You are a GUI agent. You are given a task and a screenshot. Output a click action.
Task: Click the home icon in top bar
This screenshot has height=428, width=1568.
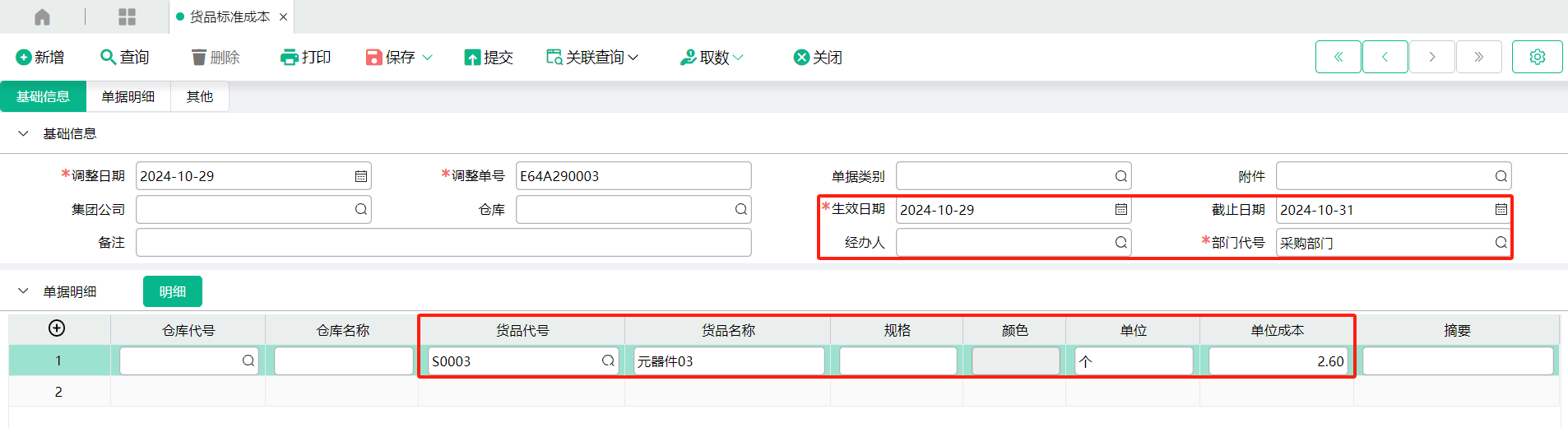pos(42,16)
